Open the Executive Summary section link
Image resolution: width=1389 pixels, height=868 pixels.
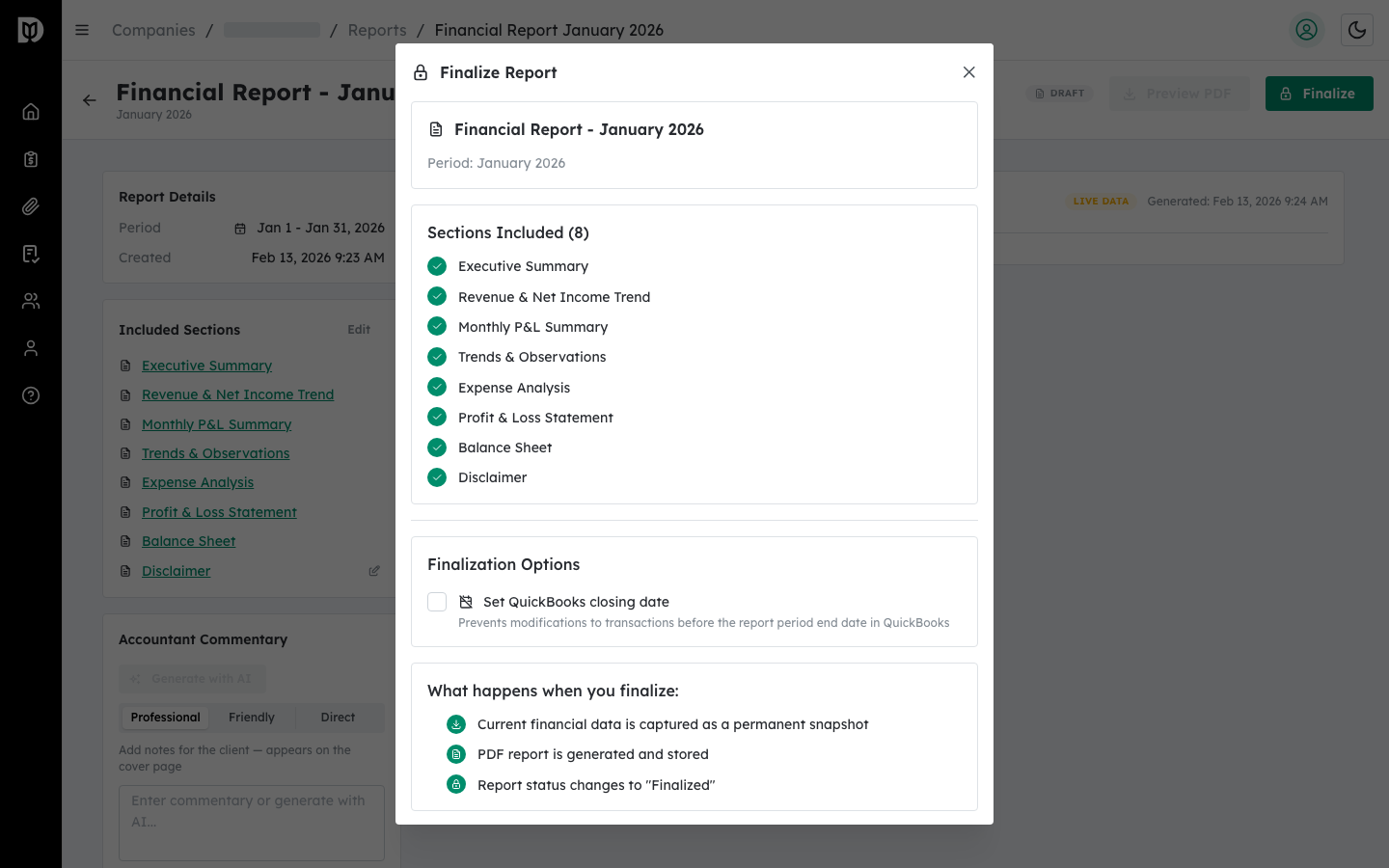pos(206,366)
